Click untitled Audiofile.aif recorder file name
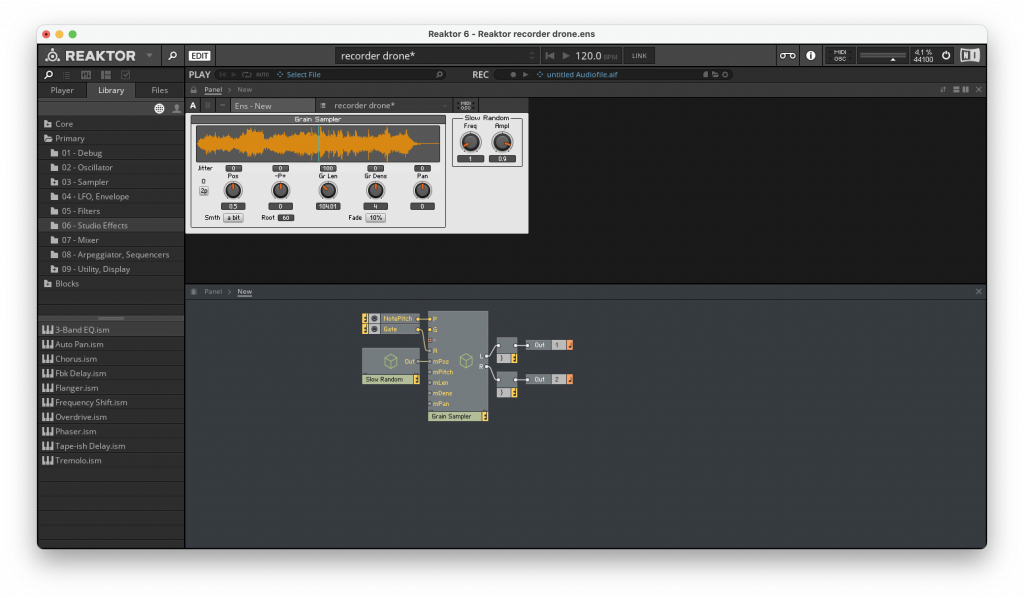Viewport: 1024px width, 598px height. click(581, 74)
